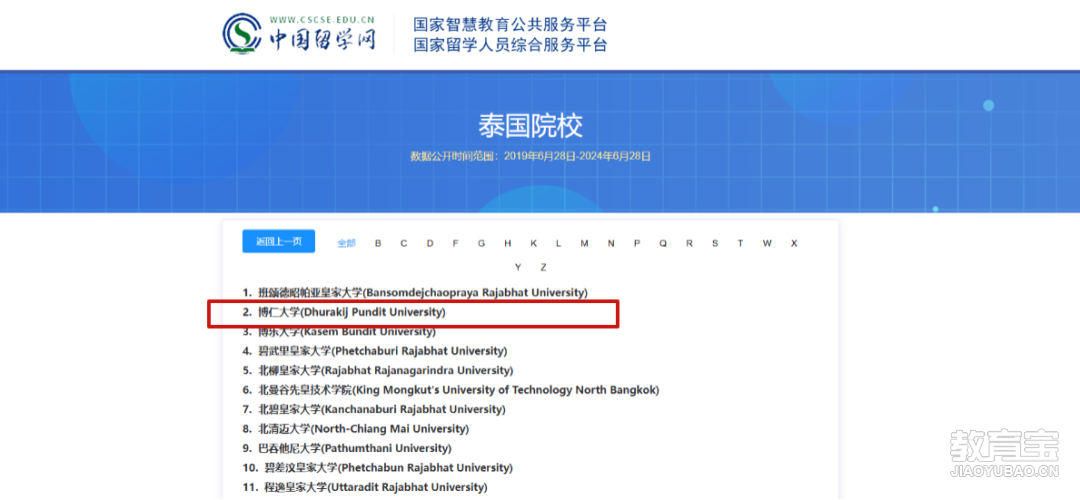Filter universities by letter G
Screen dimensions: 1080x500
(481, 243)
